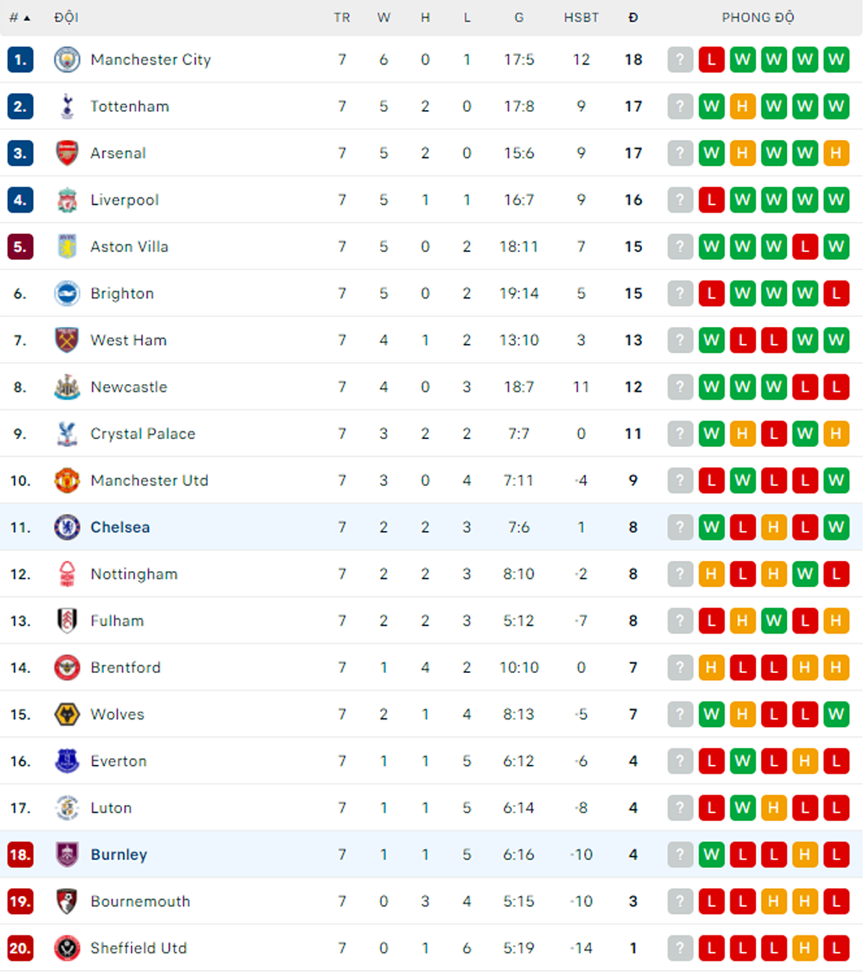865x975 pixels.
Task: Click Manchester City's red L form badge
Action: (x=711, y=60)
